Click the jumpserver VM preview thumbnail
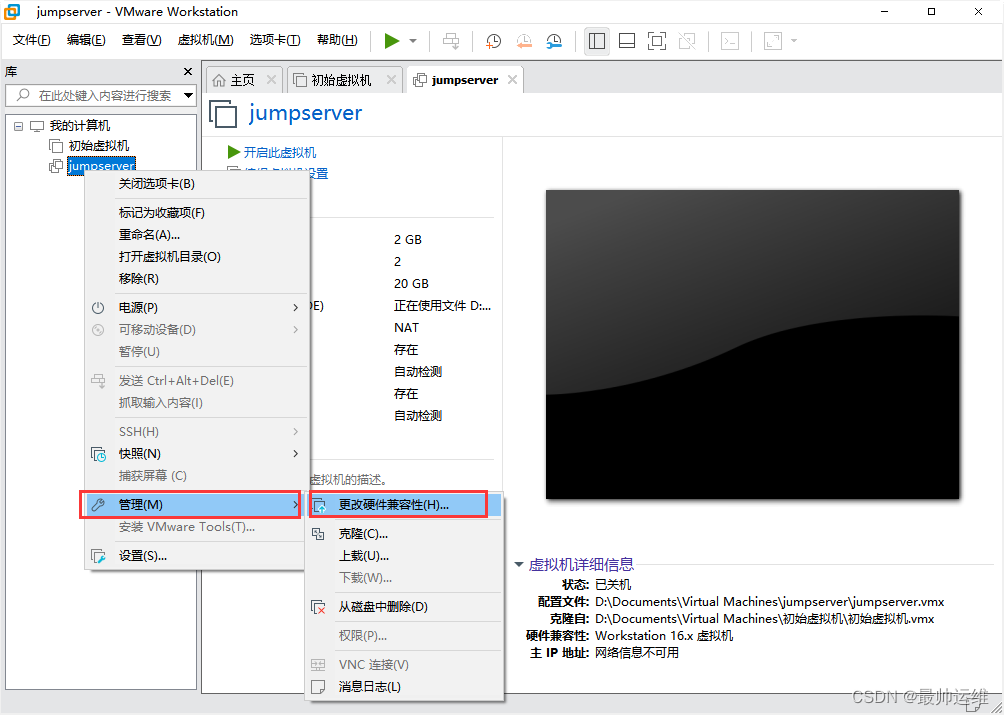Image resolution: width=1004 pixels, height=715 pixels. pyautogui.click(x=752, y=344)
